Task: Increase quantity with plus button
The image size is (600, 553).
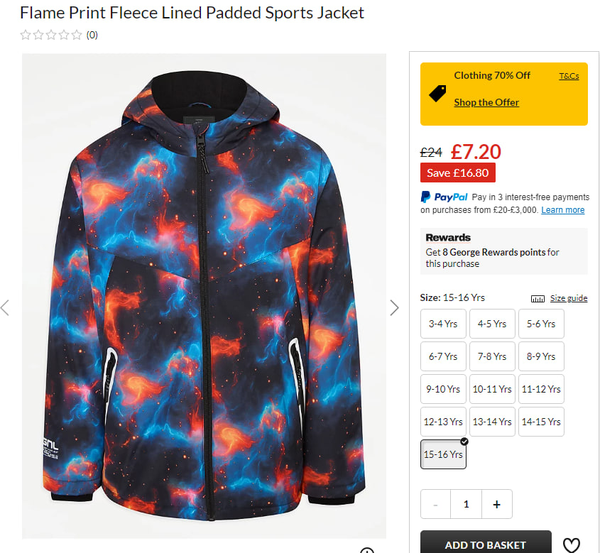Action: pyautogui.click(x=497, y=504)
